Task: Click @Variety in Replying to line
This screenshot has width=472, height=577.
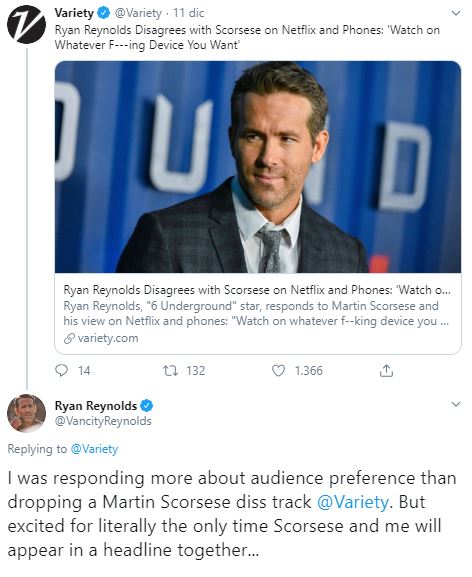Action: click(x=94, y=449)
